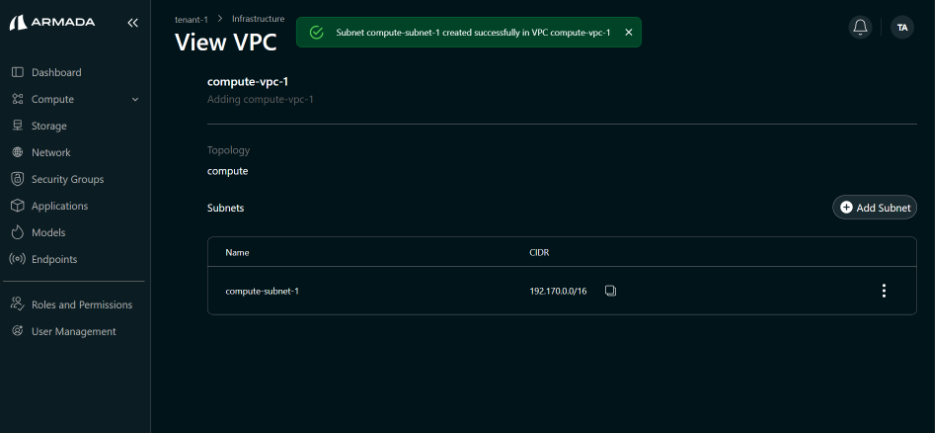Click the success checkmark in notification
This screenshot has height=433, width=936.
pos(317,32)
